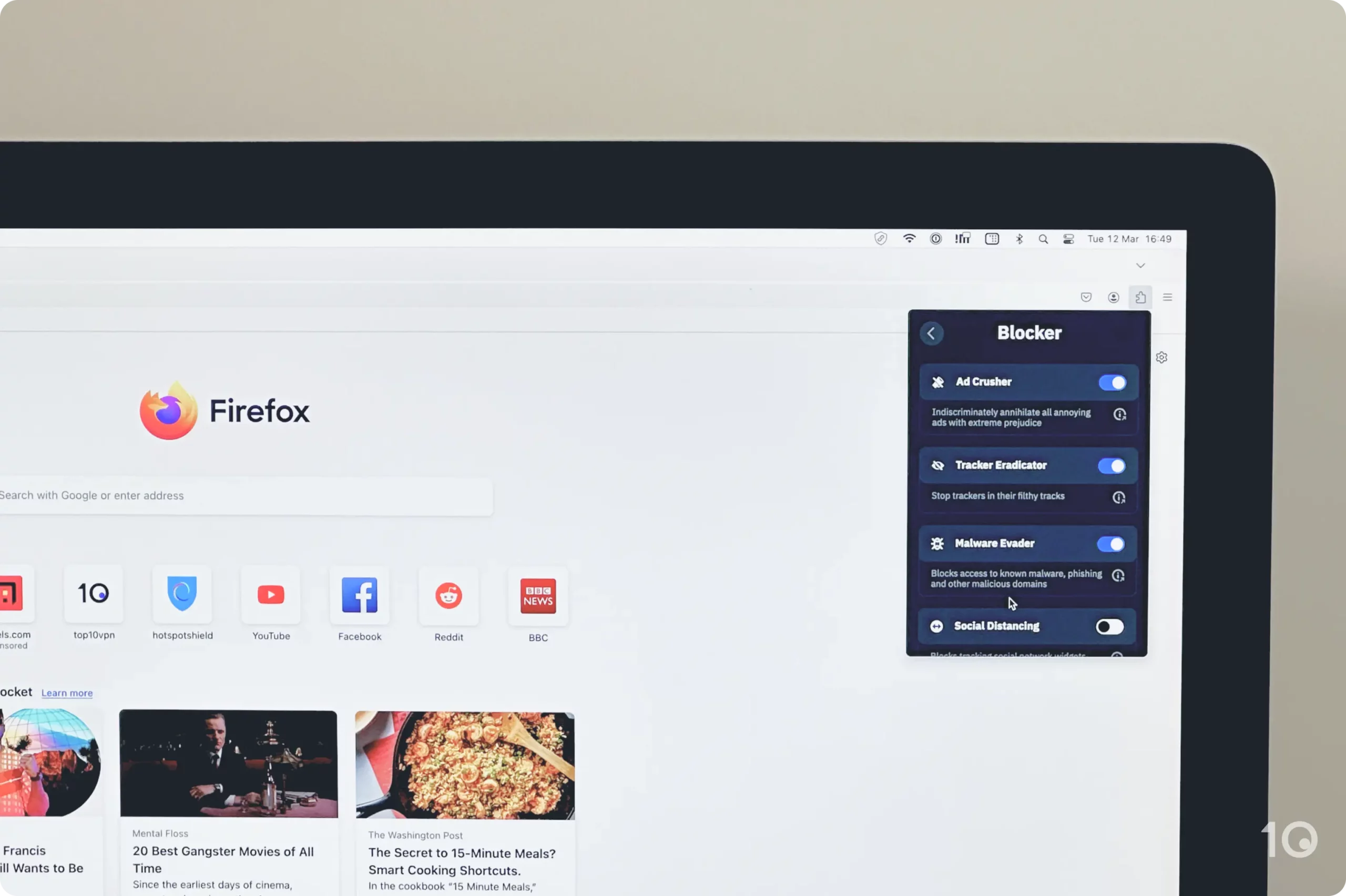
Task: Expand the Social Distancing description
Action: coord(1119,655)
